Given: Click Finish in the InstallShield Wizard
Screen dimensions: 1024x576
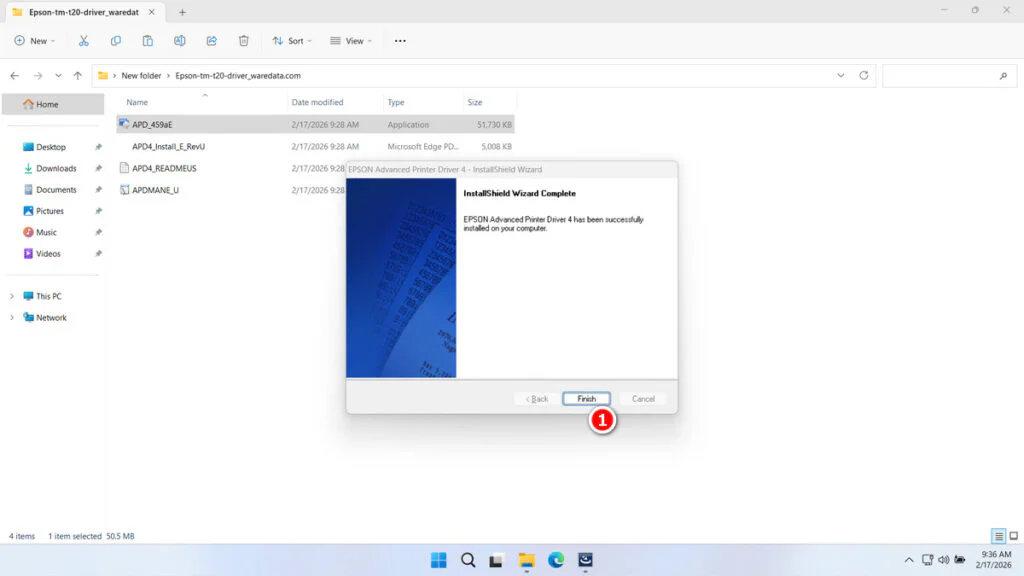Looking at the screenshot, I should coord(586,398).
